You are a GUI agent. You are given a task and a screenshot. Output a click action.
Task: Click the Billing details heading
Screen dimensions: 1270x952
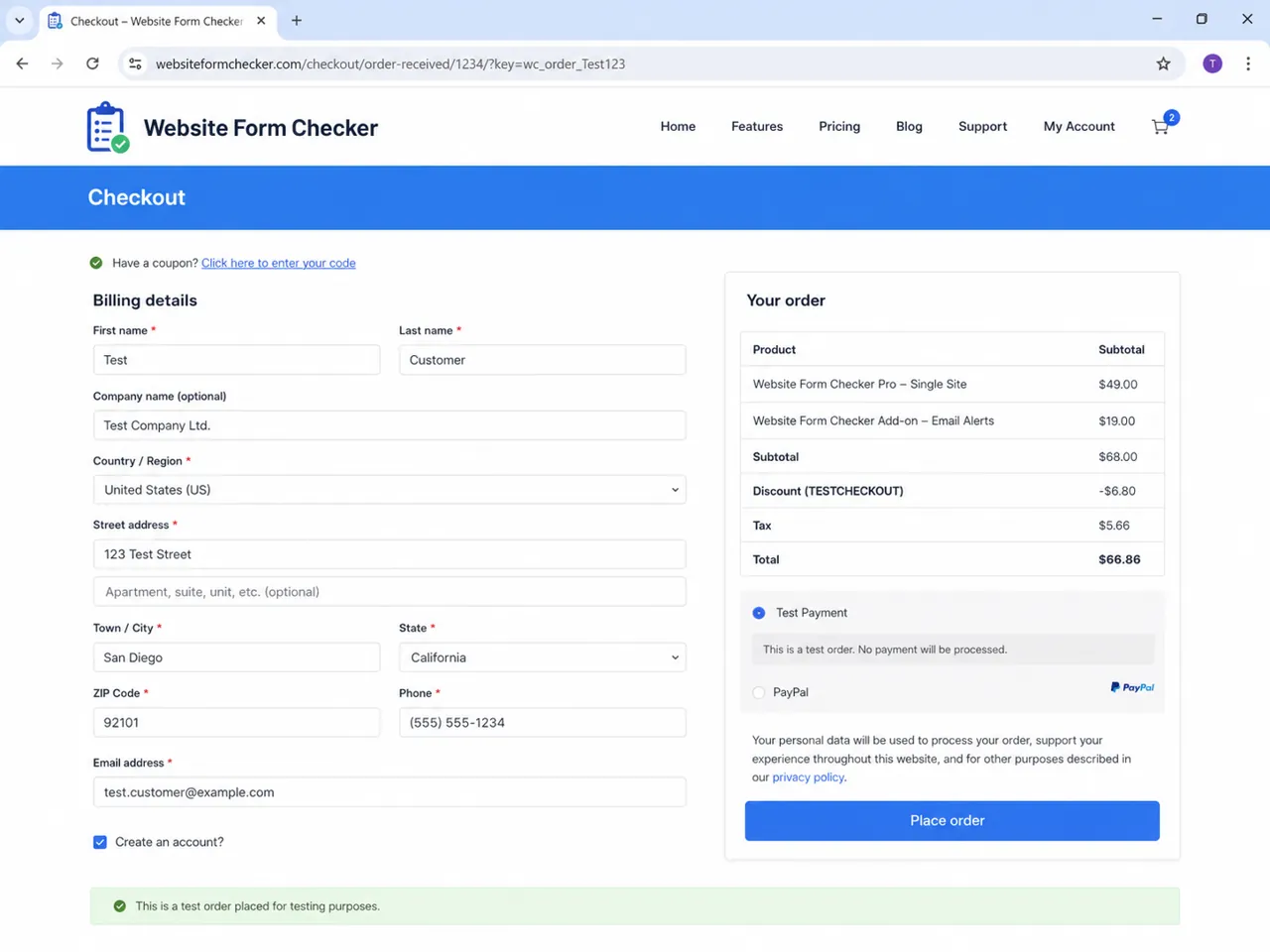[x=145, y=300]
